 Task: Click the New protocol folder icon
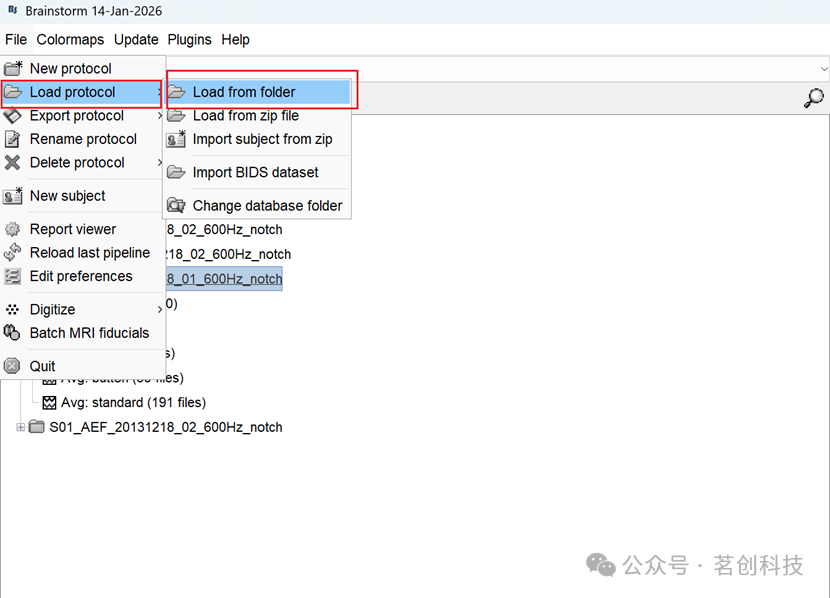[13, 68]
